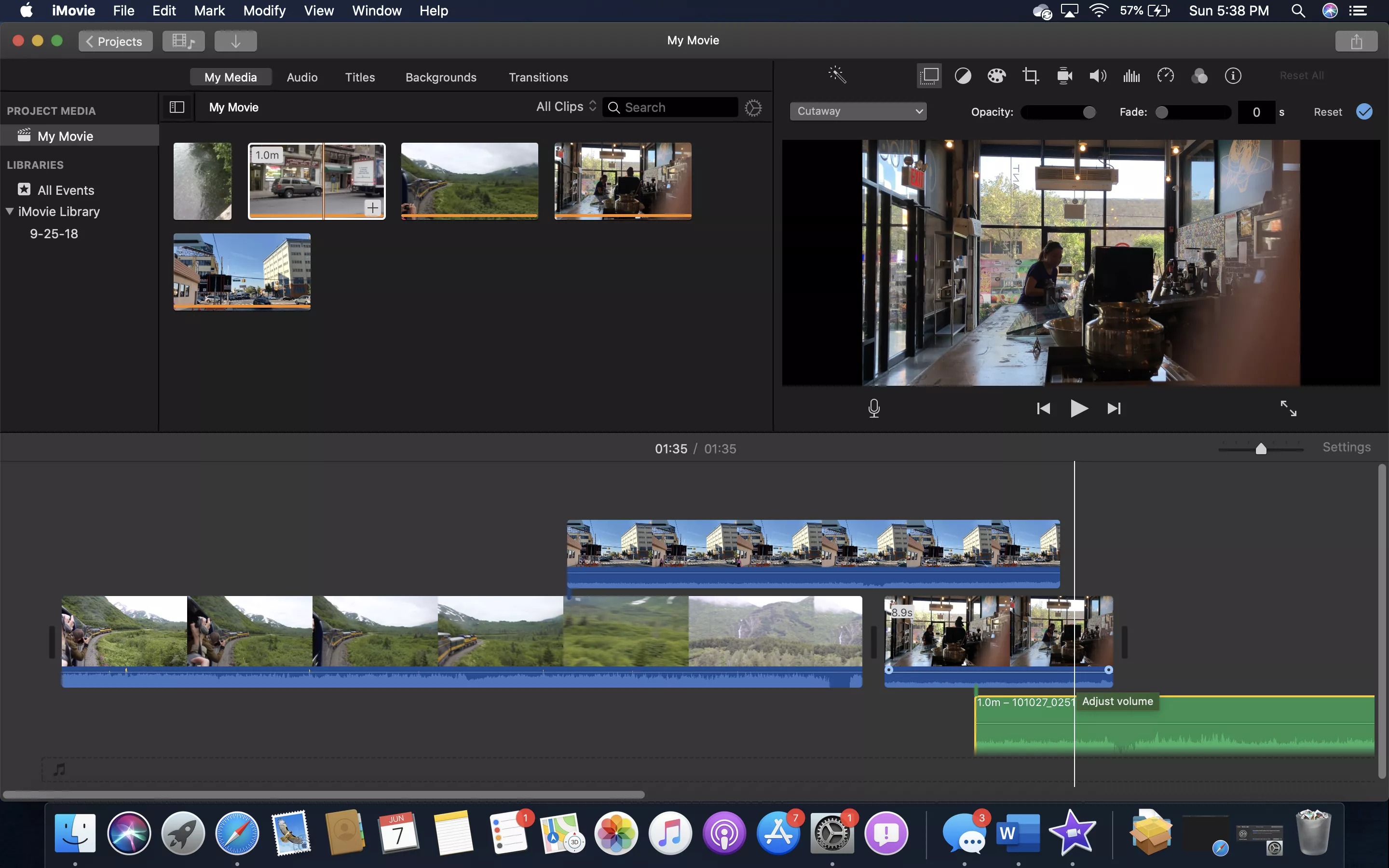The height and width of the screenshot is (868, 1389).
Task: Select the Titles tab
Action: pyautogui.click(x=359, y=77)
